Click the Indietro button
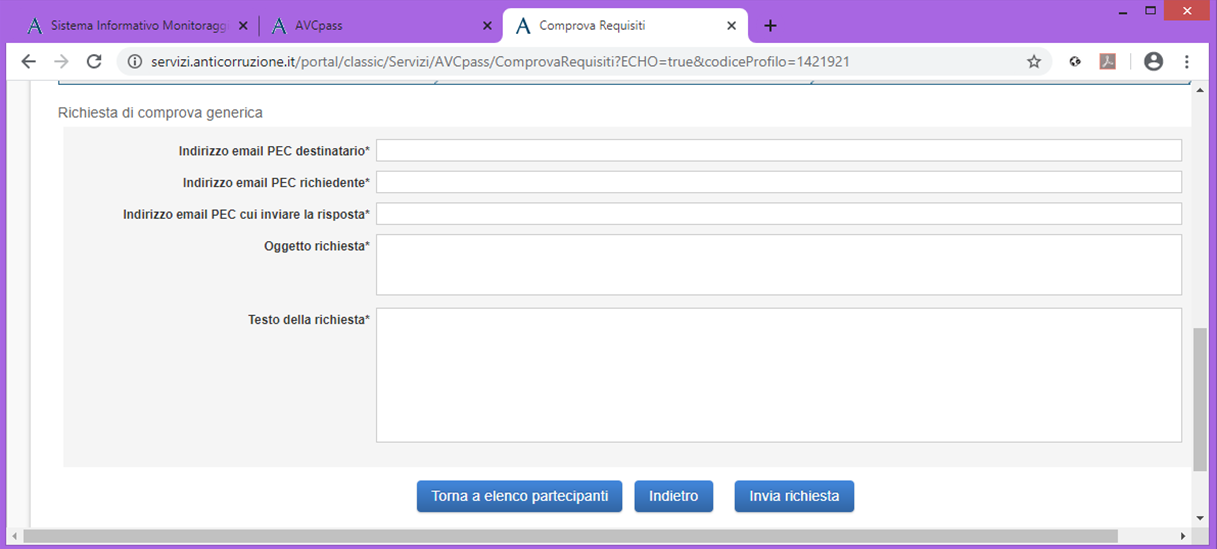1217x549 pixels. (x=674, y=496)
